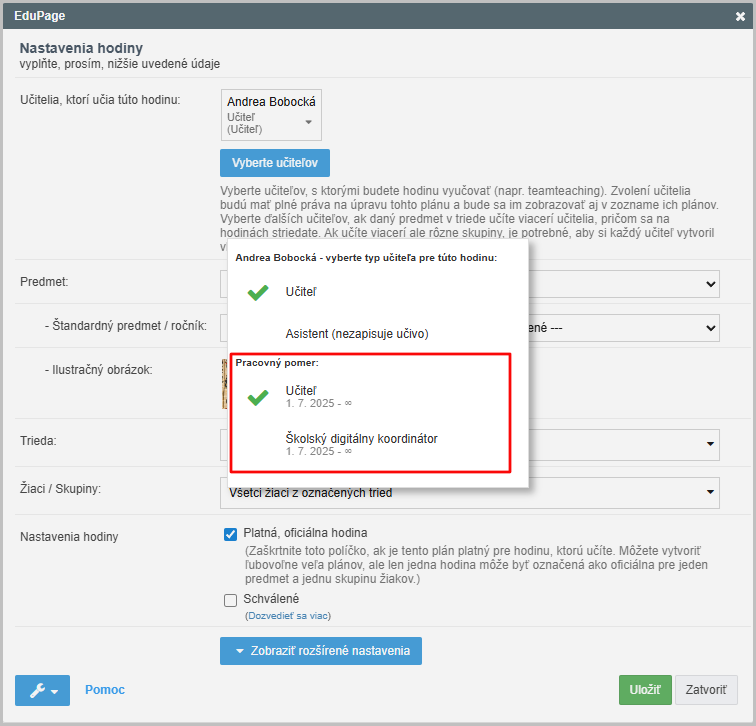Enable the 'Schválené' checkbox
The width and height of the screenshot is (756, 726).
pyautogui.click(x=230, y=599)
